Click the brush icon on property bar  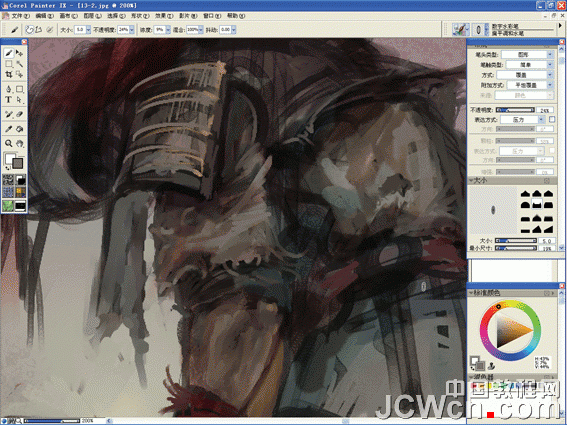click(x=14, y=30)
